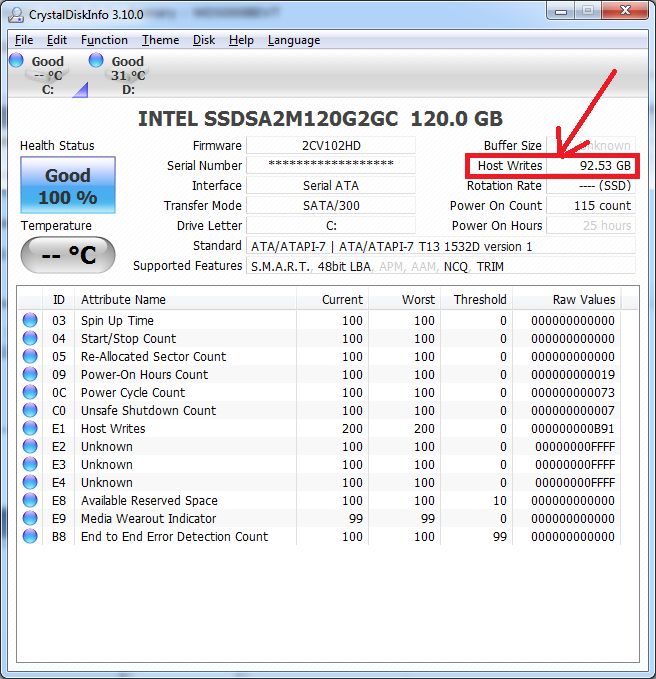Click the Raw Values column header

(567, 299)
